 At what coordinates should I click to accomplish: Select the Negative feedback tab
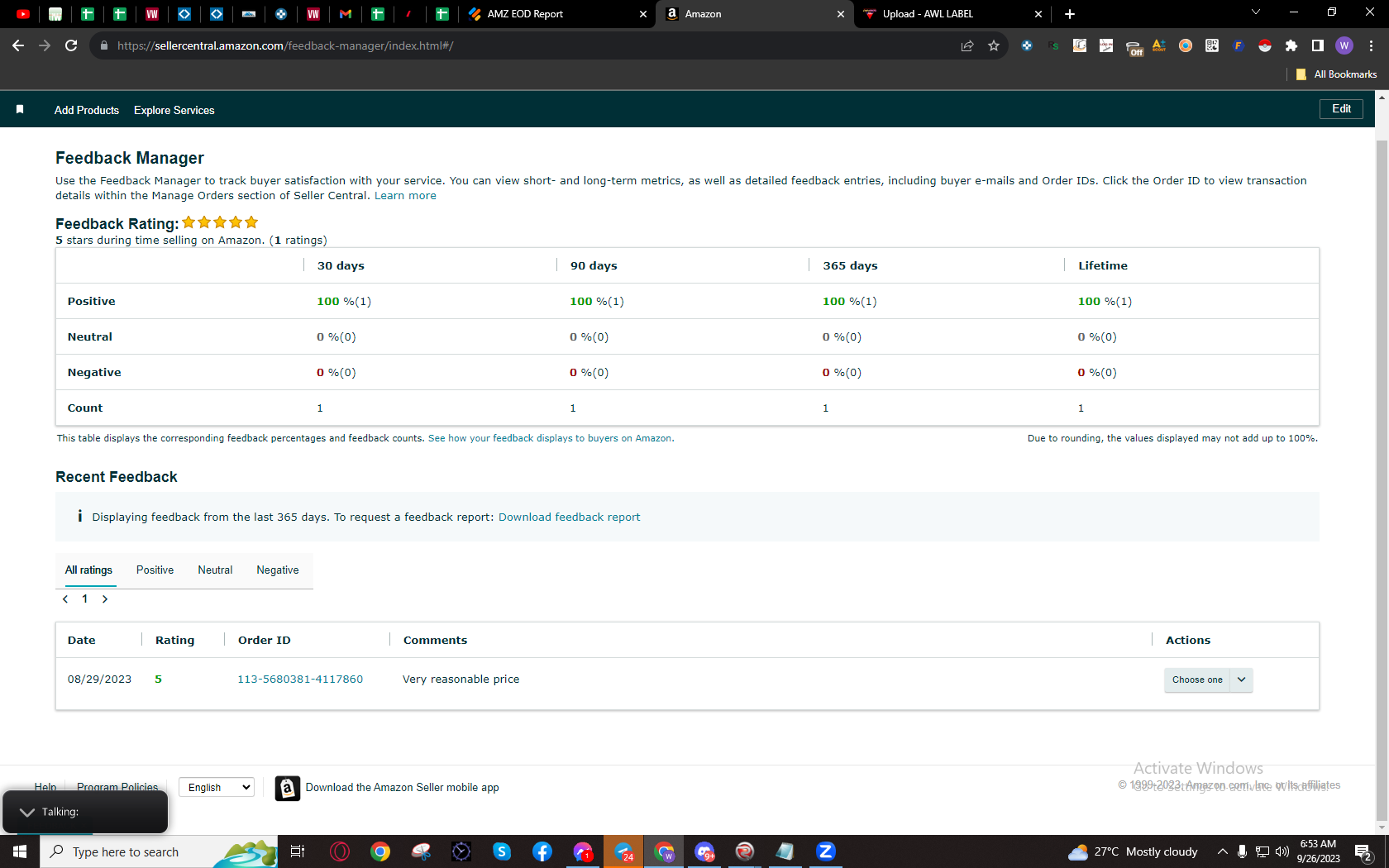(278, 570)
